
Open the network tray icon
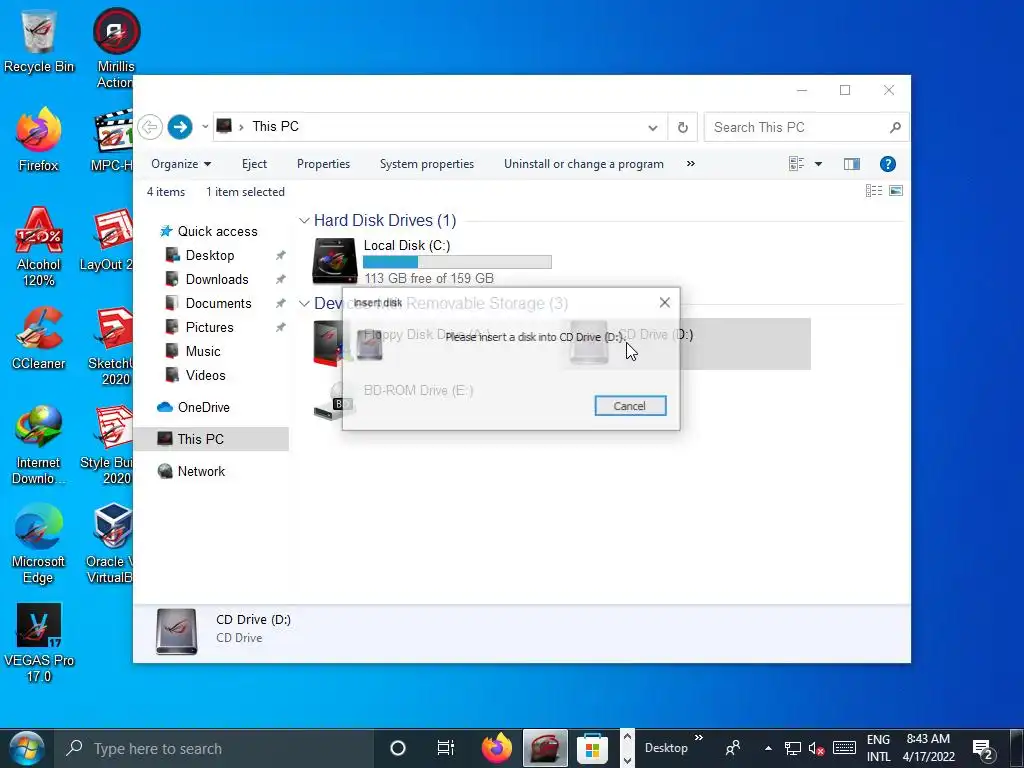(793, 748)
